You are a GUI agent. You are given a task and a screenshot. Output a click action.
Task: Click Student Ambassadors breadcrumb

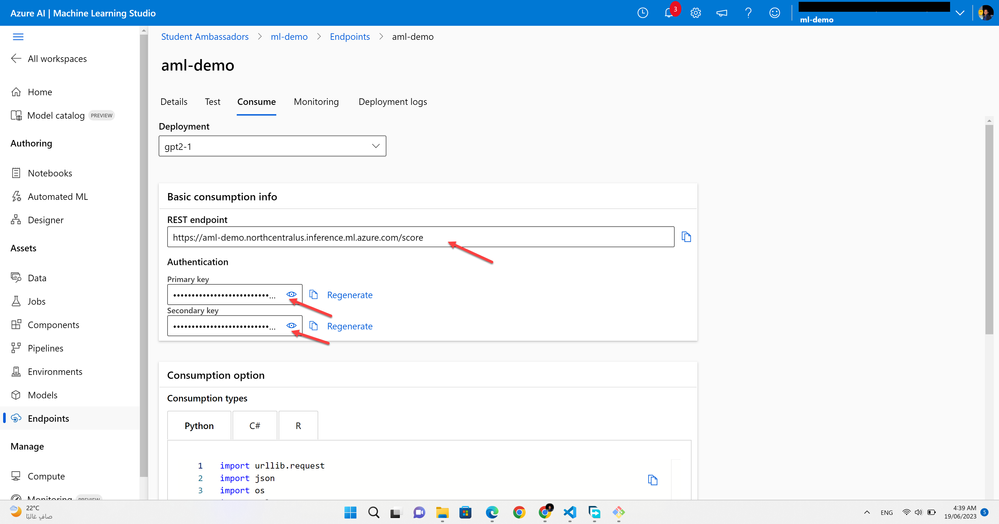(x=205, y=37)
